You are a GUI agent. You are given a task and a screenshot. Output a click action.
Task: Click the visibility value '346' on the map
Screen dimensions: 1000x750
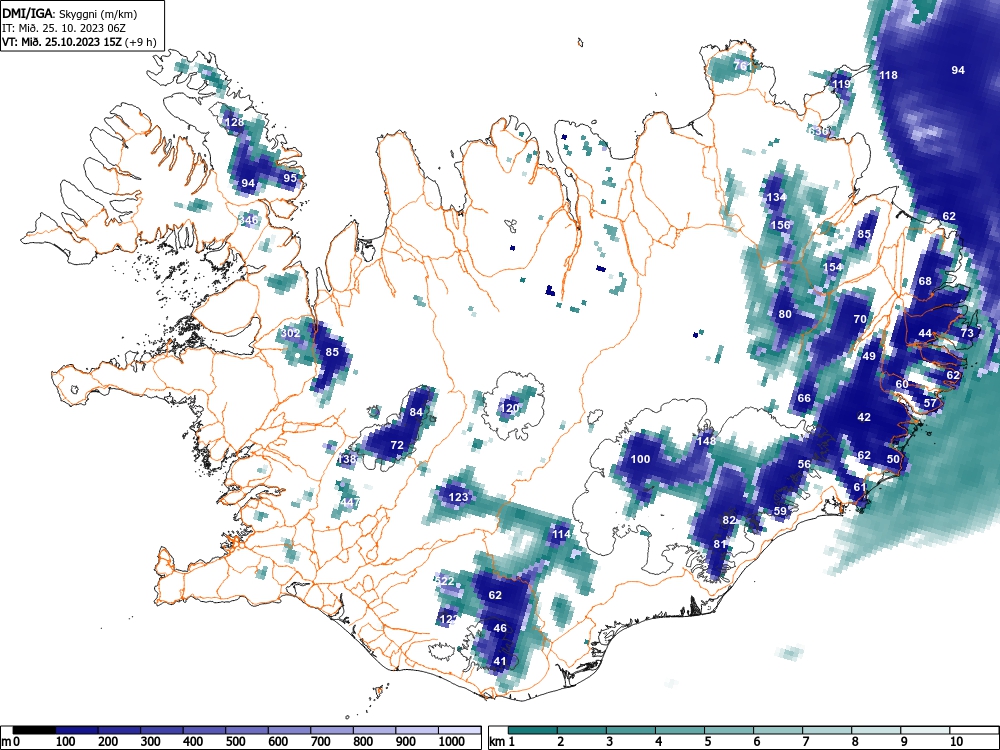(248, 220)
